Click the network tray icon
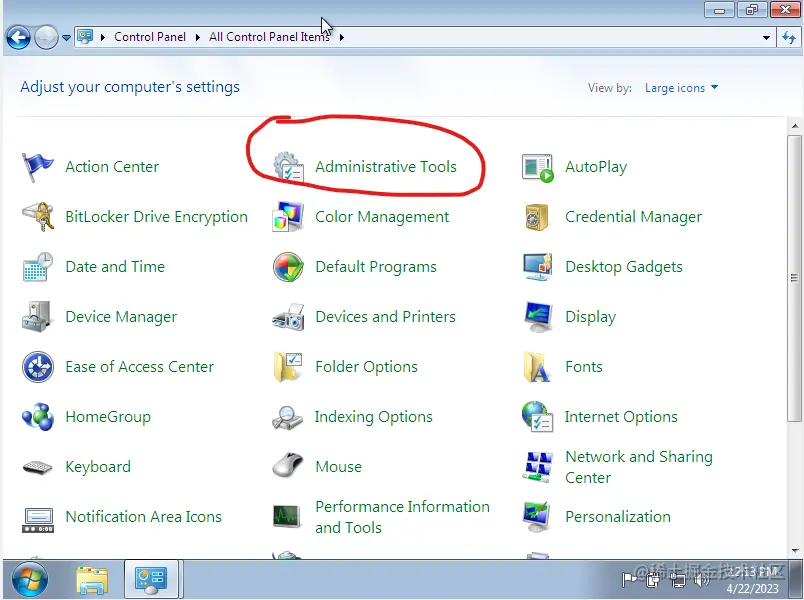 [678, 580]
